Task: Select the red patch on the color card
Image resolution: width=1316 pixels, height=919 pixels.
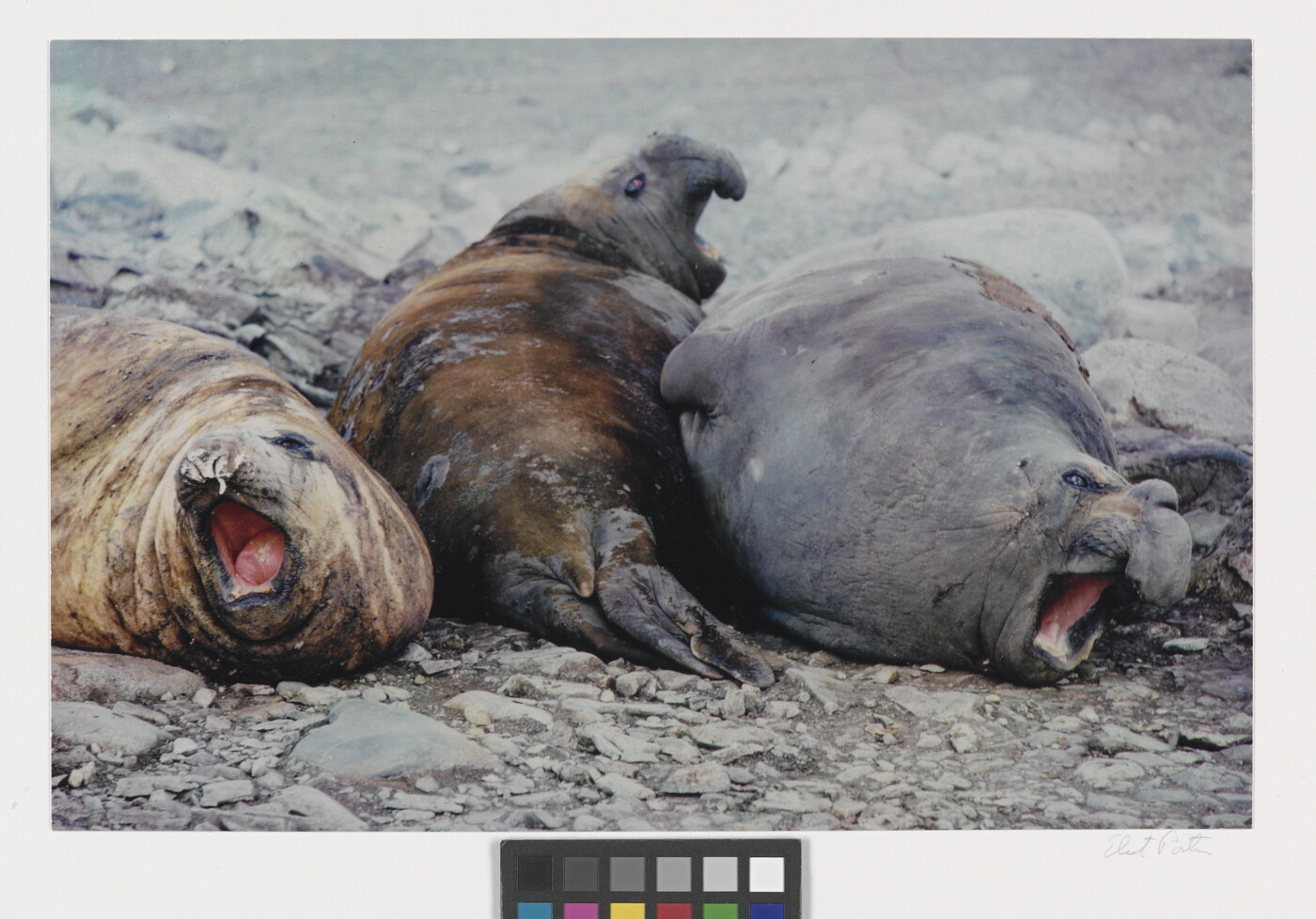Action: click(x=674, y=911)
